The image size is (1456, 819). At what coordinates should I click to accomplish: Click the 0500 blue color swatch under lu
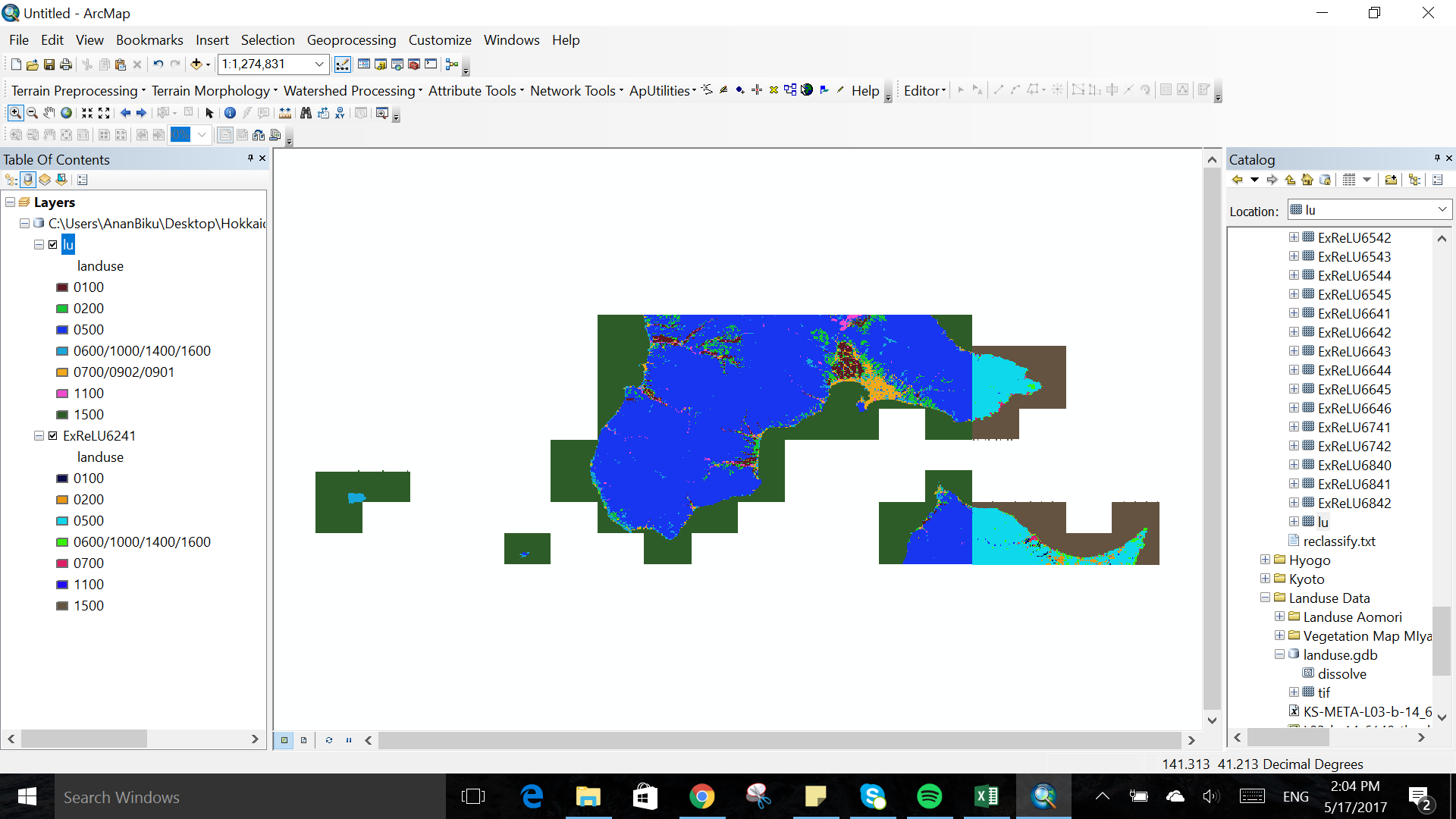coord(62,330)
